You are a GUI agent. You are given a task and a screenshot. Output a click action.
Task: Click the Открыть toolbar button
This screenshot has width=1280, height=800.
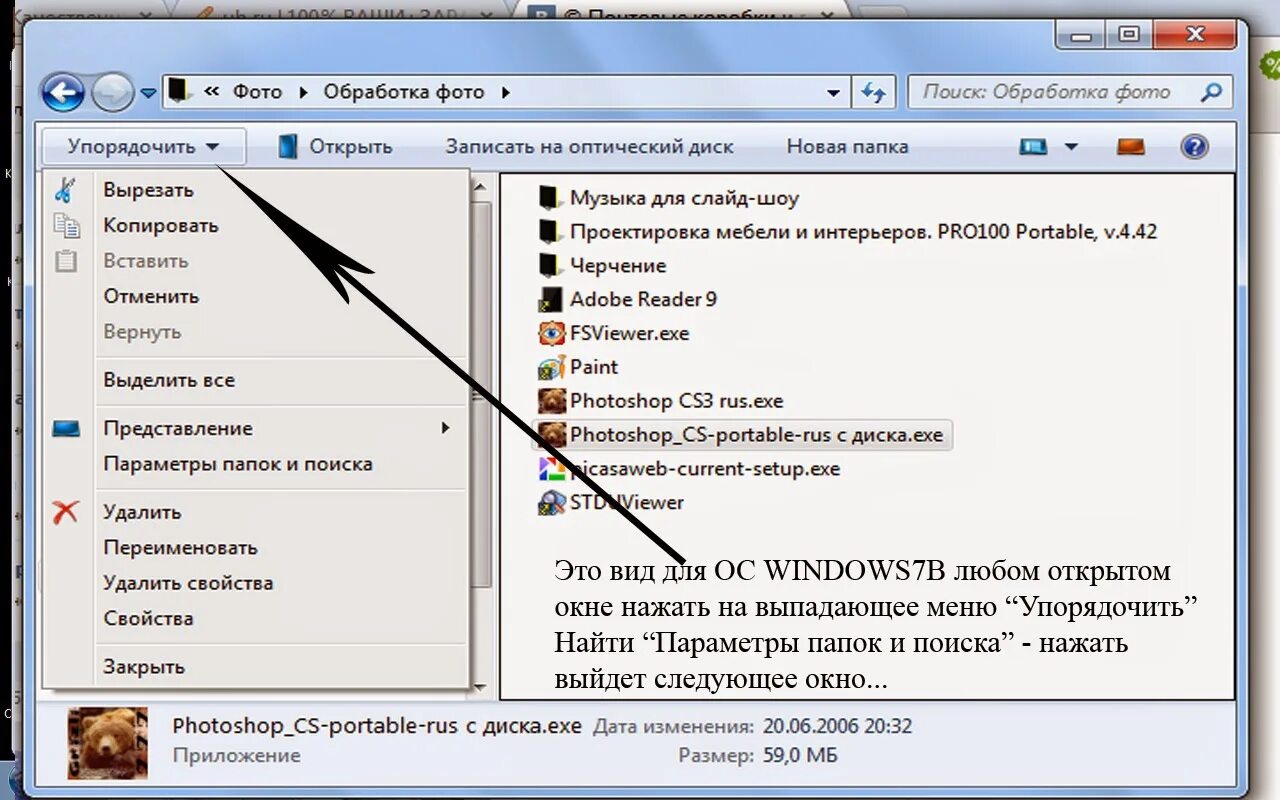coord(335,147)
